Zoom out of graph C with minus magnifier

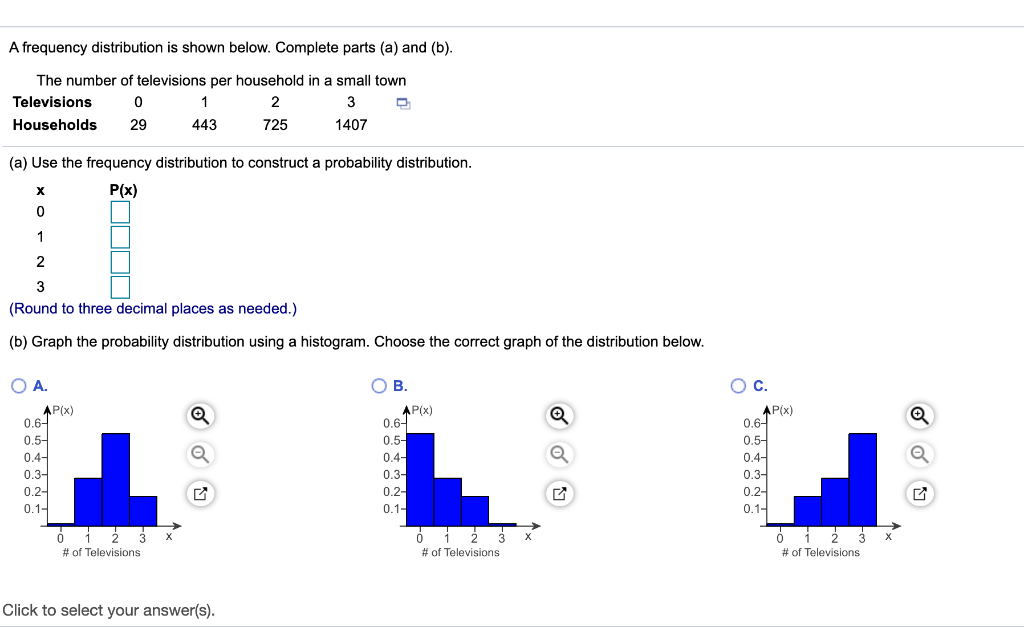919,454
